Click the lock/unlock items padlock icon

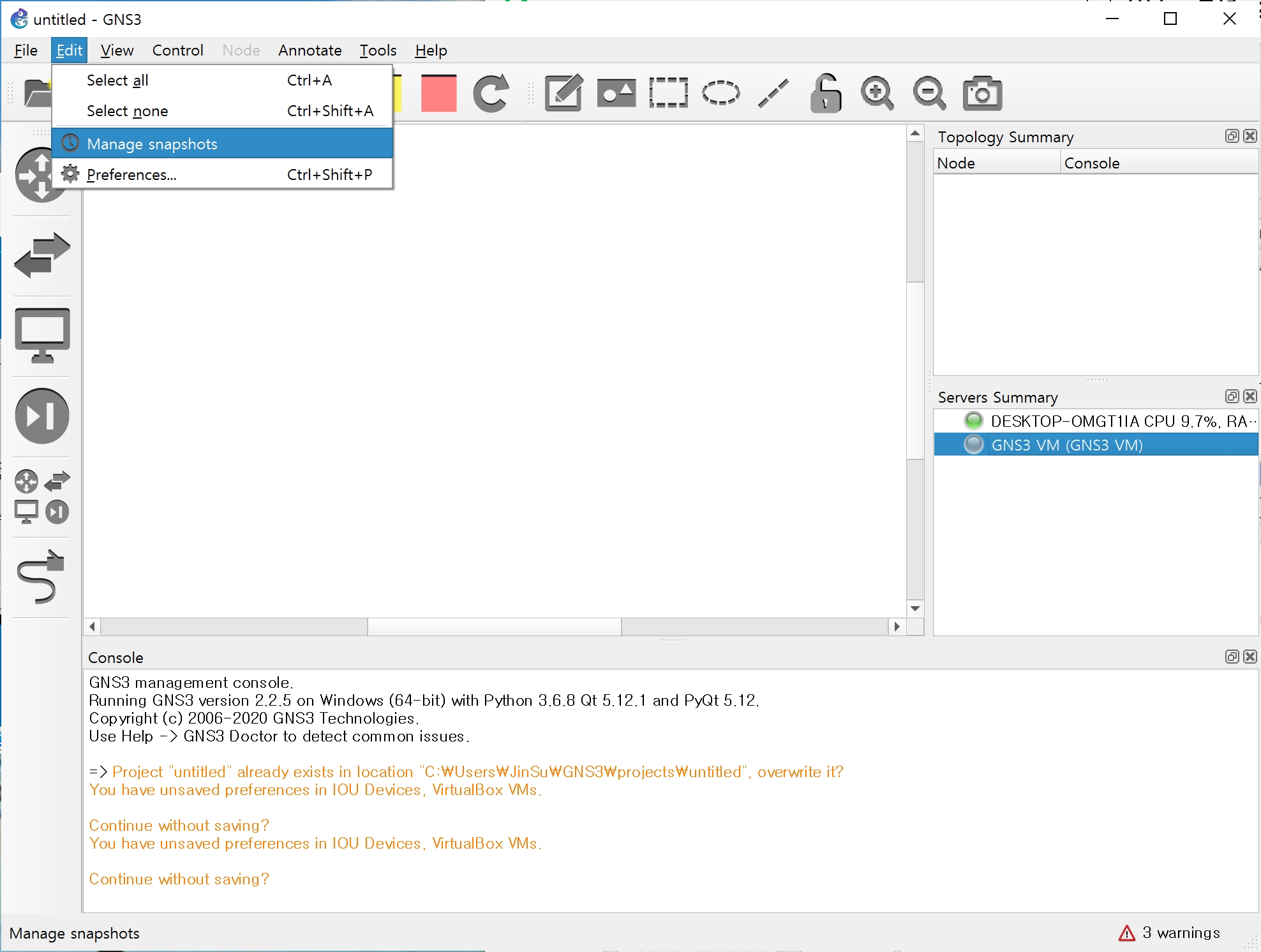(x=826, y=93)
